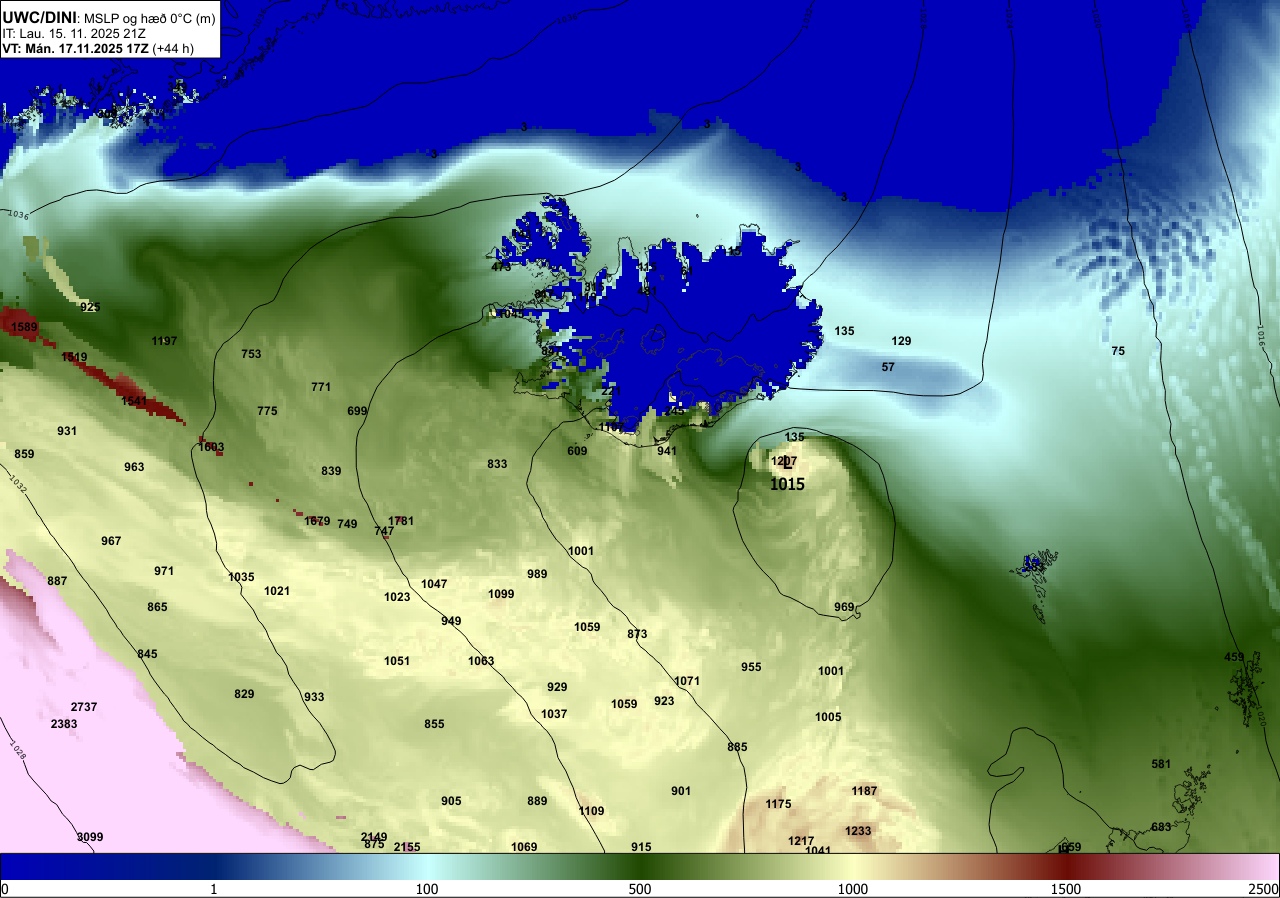Click the height value 1063
1280x898 pixels.
point(481,661)
